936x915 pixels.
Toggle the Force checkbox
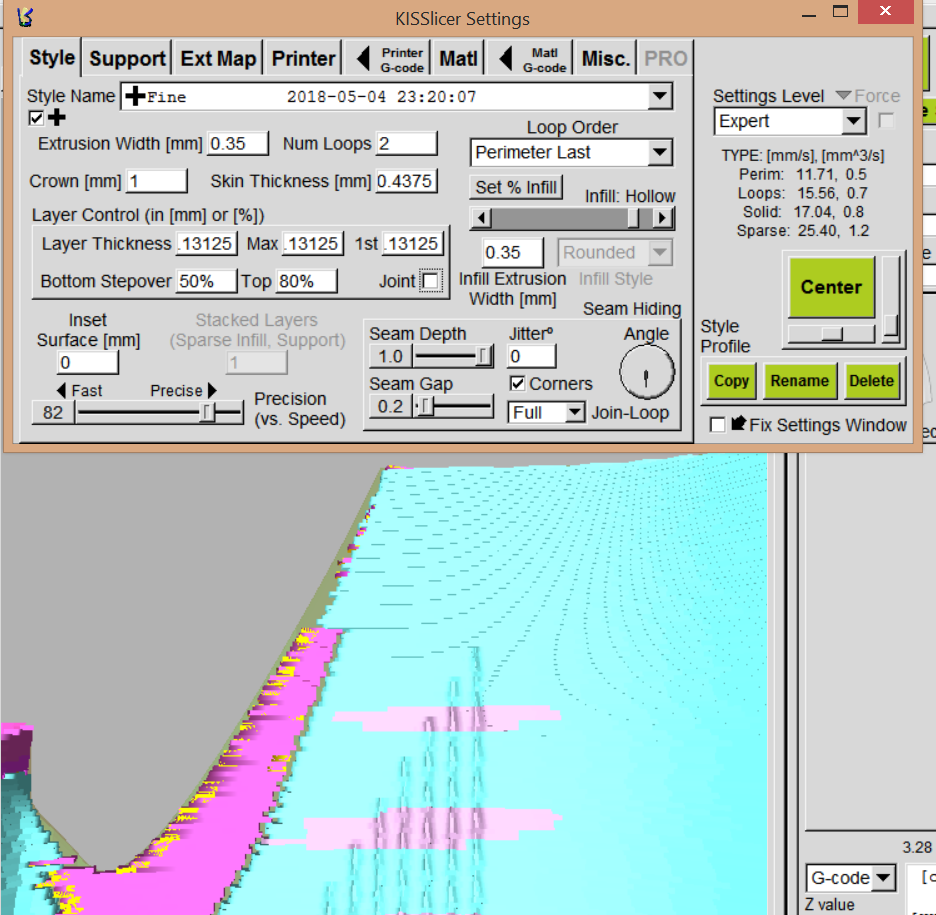(x=886, y=121)
